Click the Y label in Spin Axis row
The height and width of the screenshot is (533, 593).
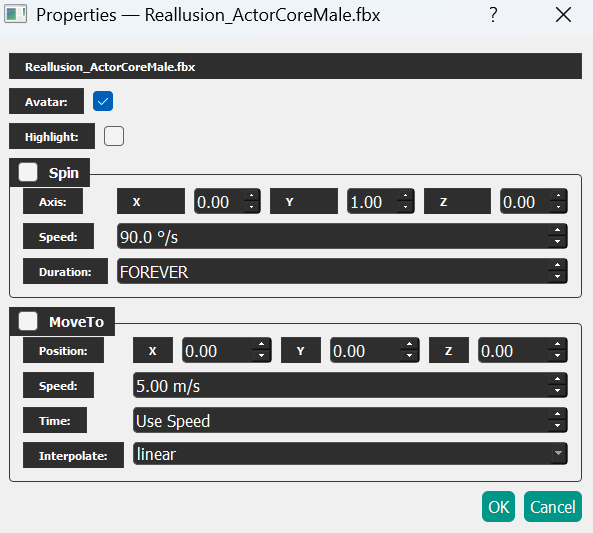pyautogui.click(x=304, y=202)
